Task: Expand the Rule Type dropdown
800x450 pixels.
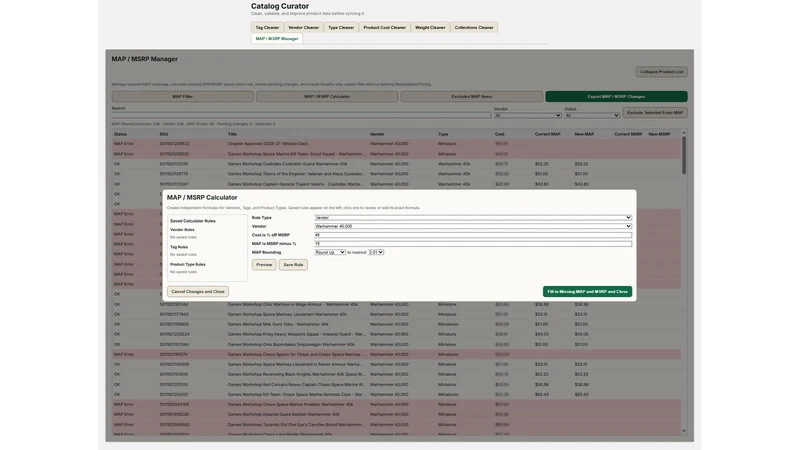Action: [473, 217]
